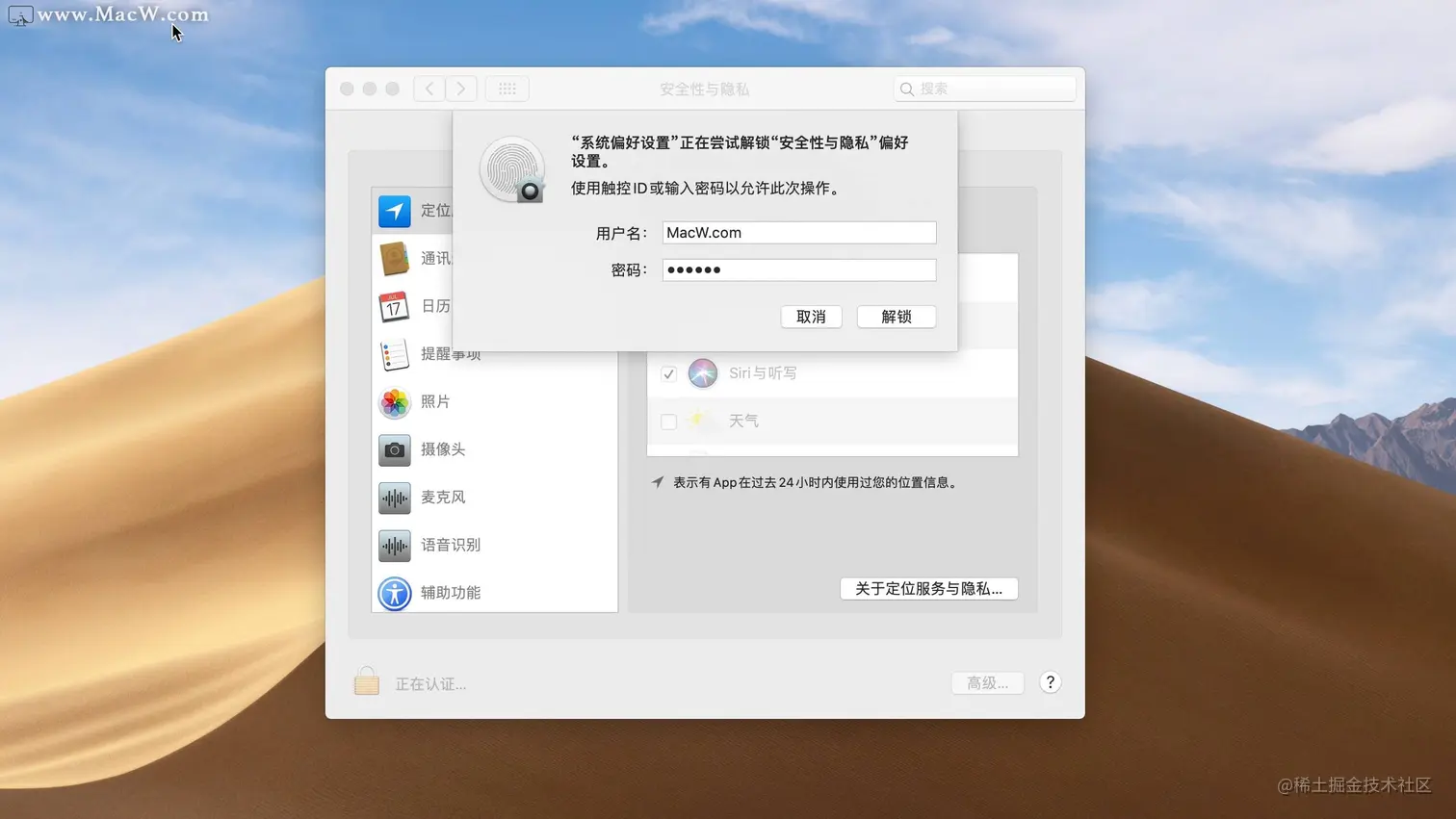Screen dimensions: 1456x819
Task: Click into the 用户名 field
Action: pos(799,232)
